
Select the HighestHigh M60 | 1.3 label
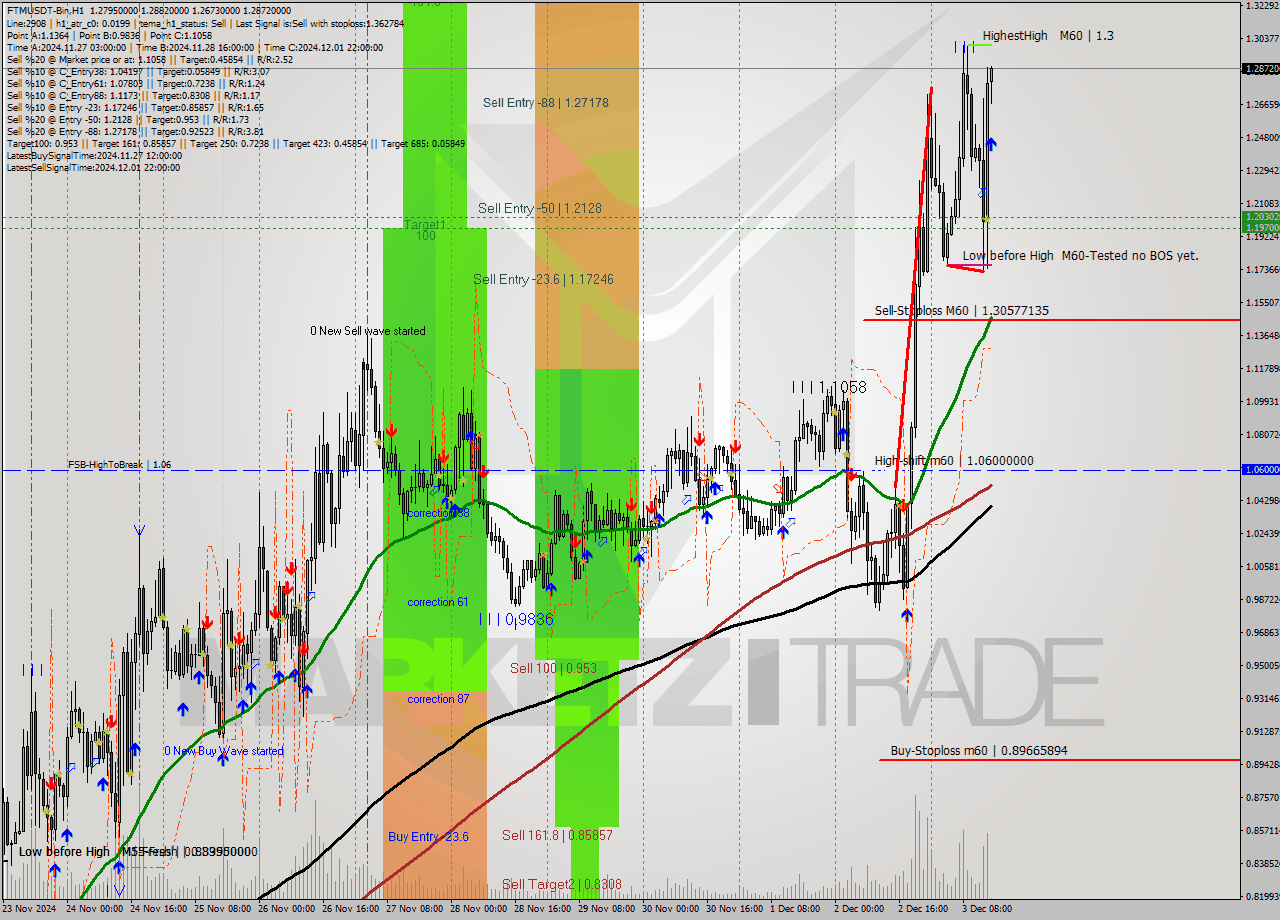point(1047,36)
